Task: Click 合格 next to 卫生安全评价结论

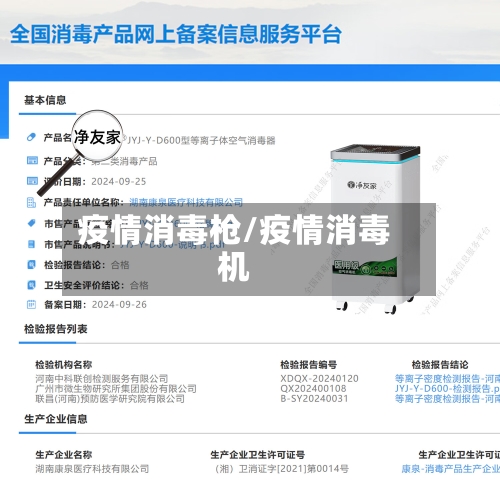Action: click(139, 285)
